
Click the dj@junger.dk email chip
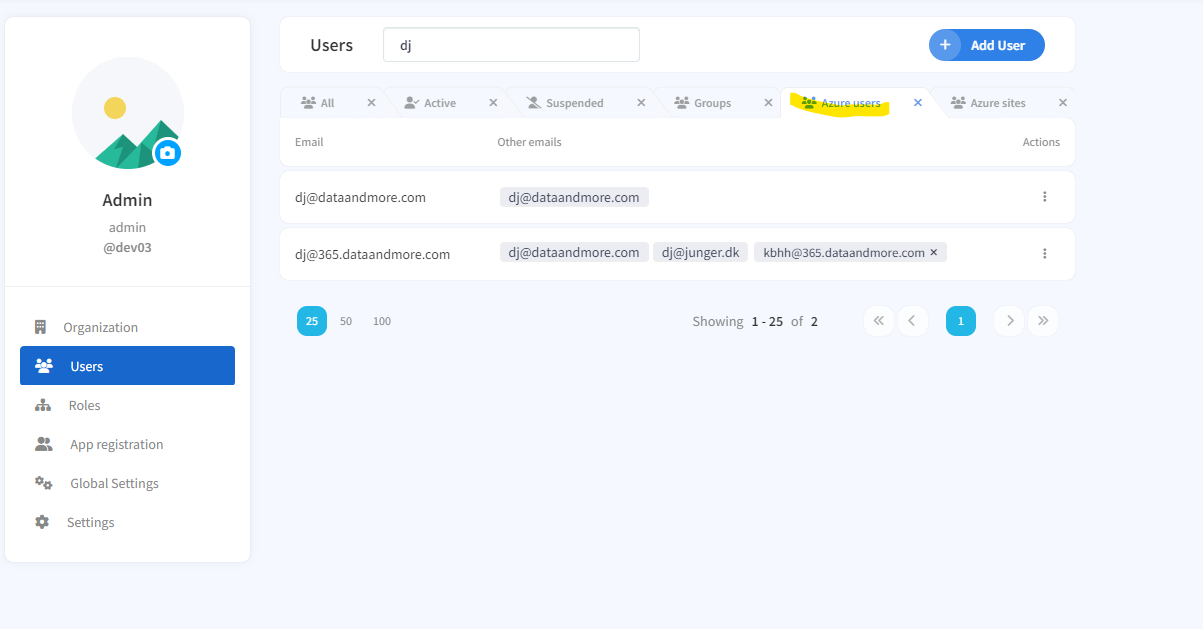(700, 252)
